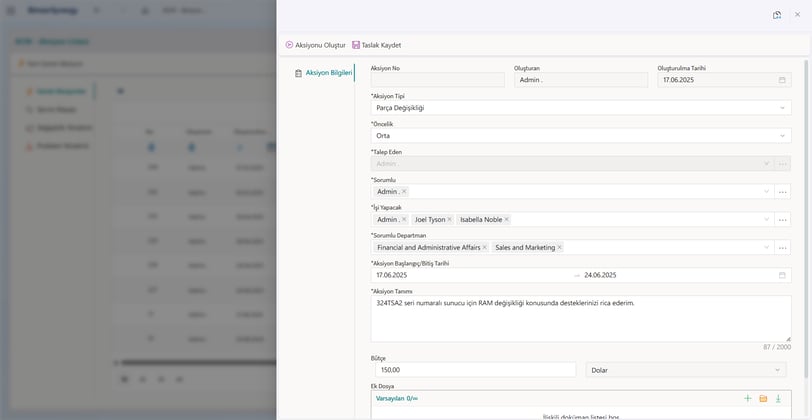Click the document export icon in panel header
Image resolution: width=812 pixels, height=420 pixels.
click(777, 15)
